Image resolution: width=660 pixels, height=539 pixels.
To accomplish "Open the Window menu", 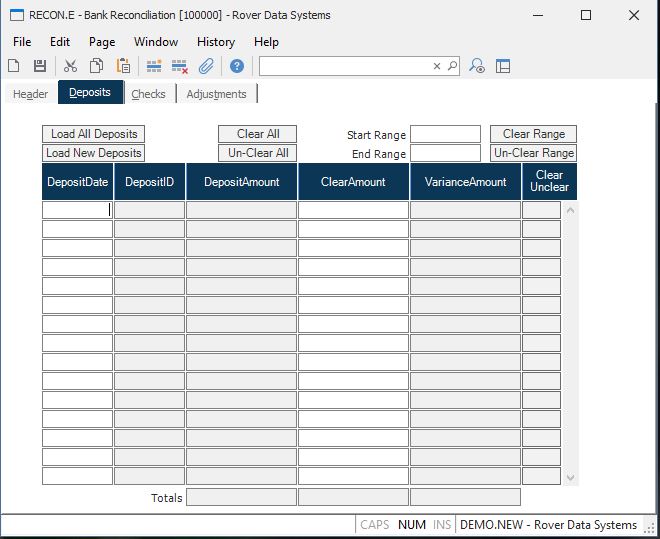I will tap(156, 42).
